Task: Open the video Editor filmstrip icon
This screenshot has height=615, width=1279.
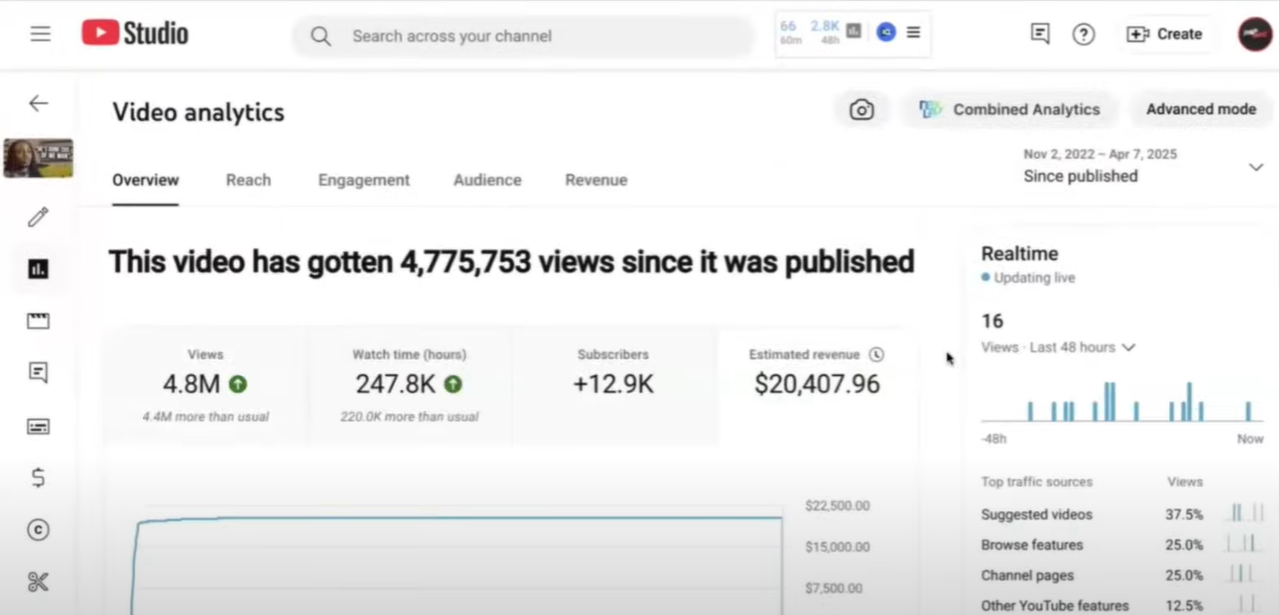Action: 38,320
